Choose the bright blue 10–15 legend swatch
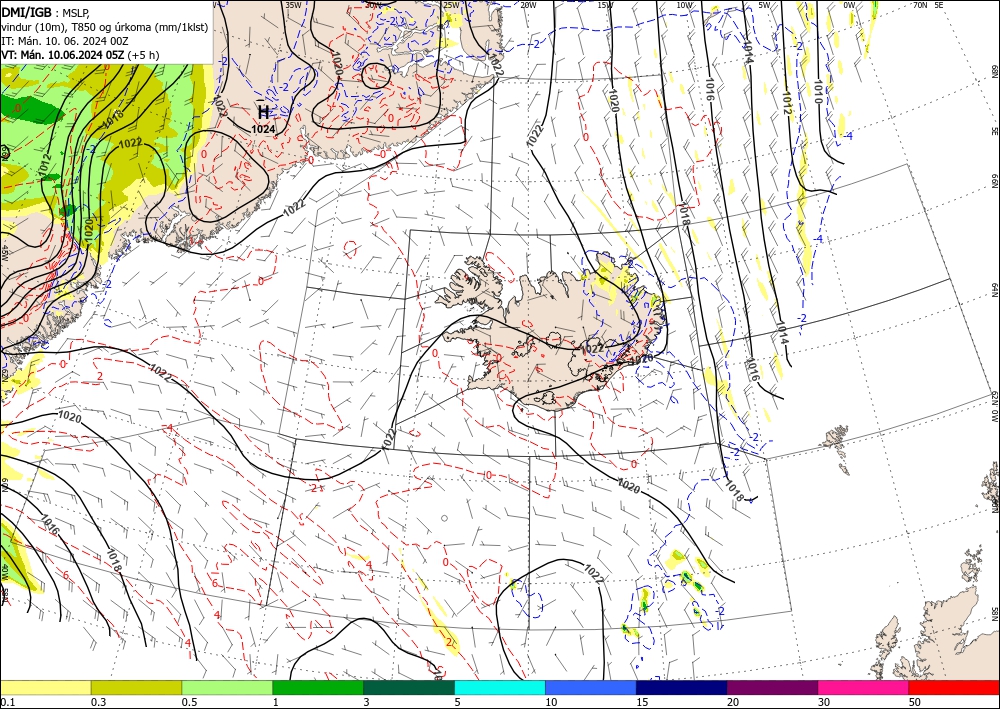Image resolution: width=1000 pixels, height=709 pixels. coord(591,687)
